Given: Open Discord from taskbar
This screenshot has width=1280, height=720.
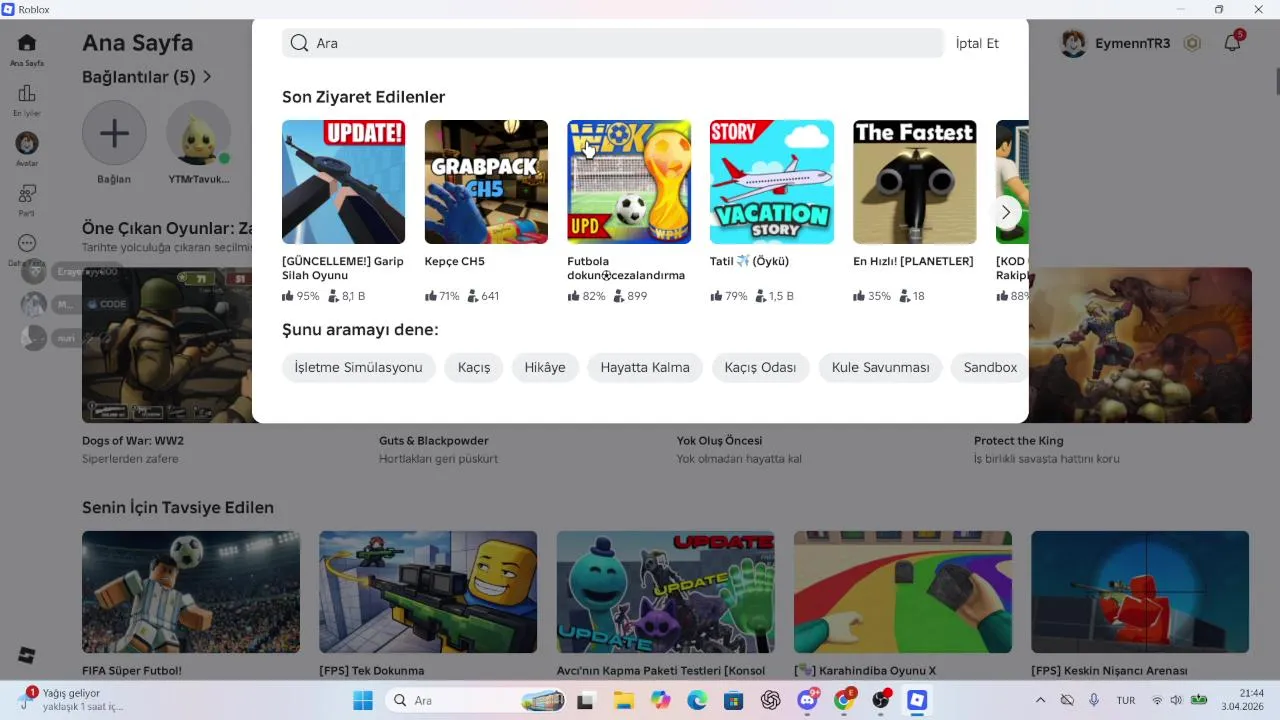Looking at the screenshot, I should pos(807,700).
